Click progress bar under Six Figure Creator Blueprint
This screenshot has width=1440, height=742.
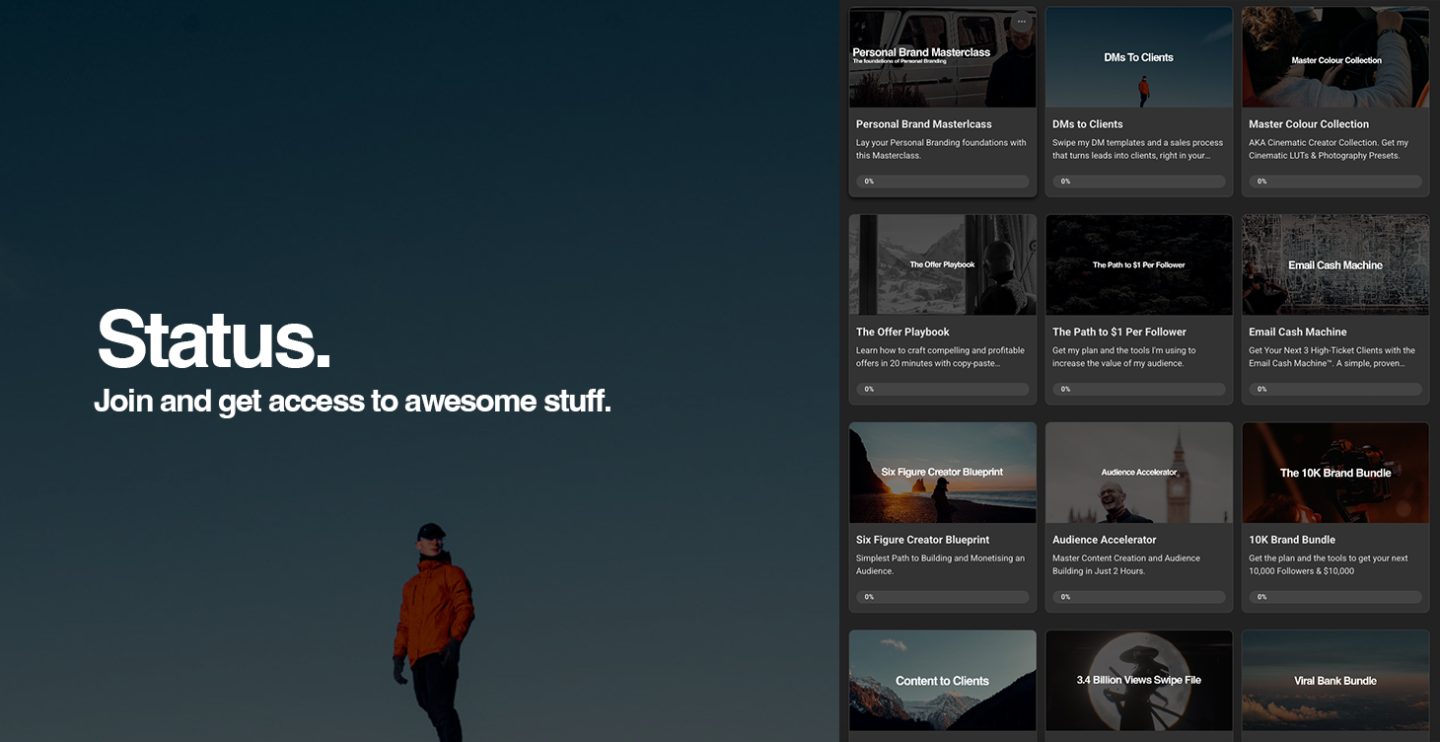click(942, 597)
